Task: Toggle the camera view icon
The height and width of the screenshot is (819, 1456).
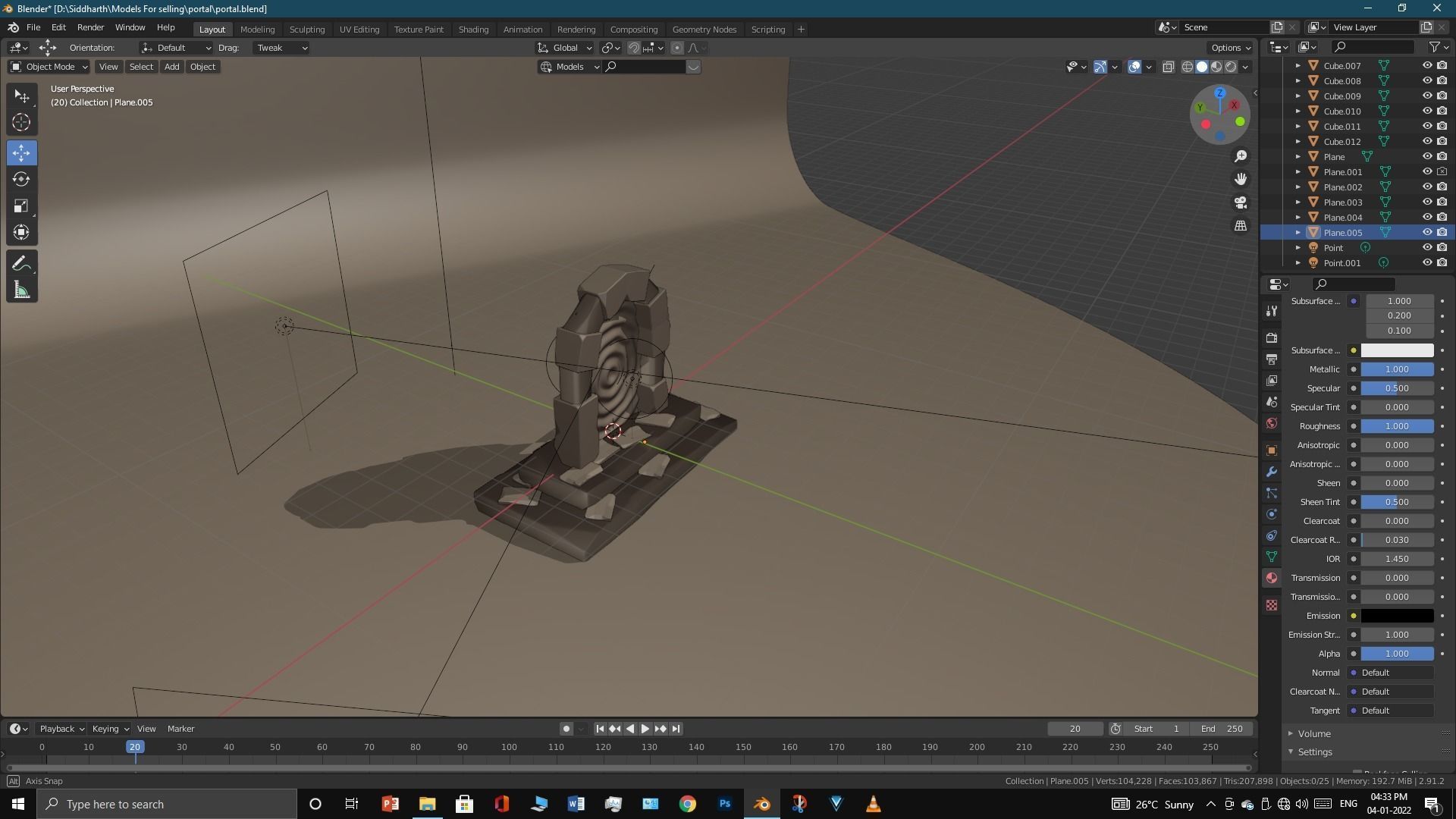Action: point(1241,203)
